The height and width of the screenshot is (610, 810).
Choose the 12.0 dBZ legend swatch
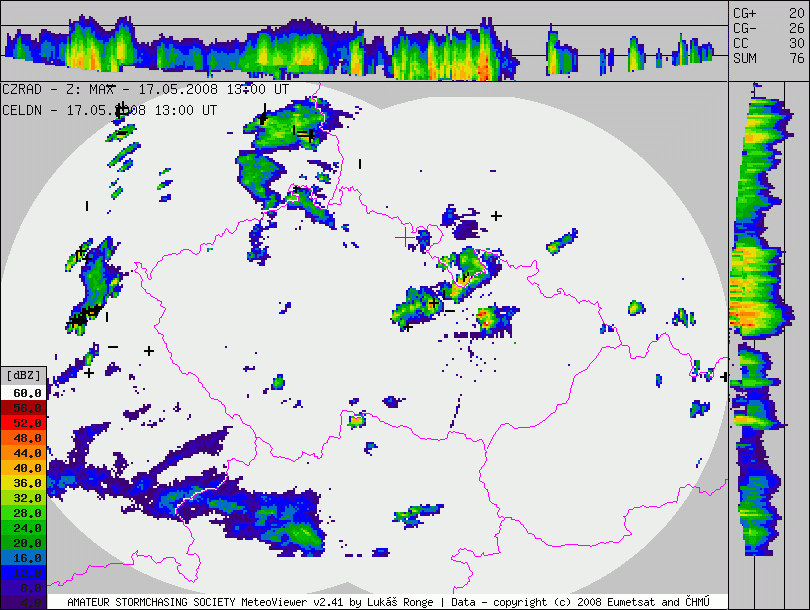point(24,573)
